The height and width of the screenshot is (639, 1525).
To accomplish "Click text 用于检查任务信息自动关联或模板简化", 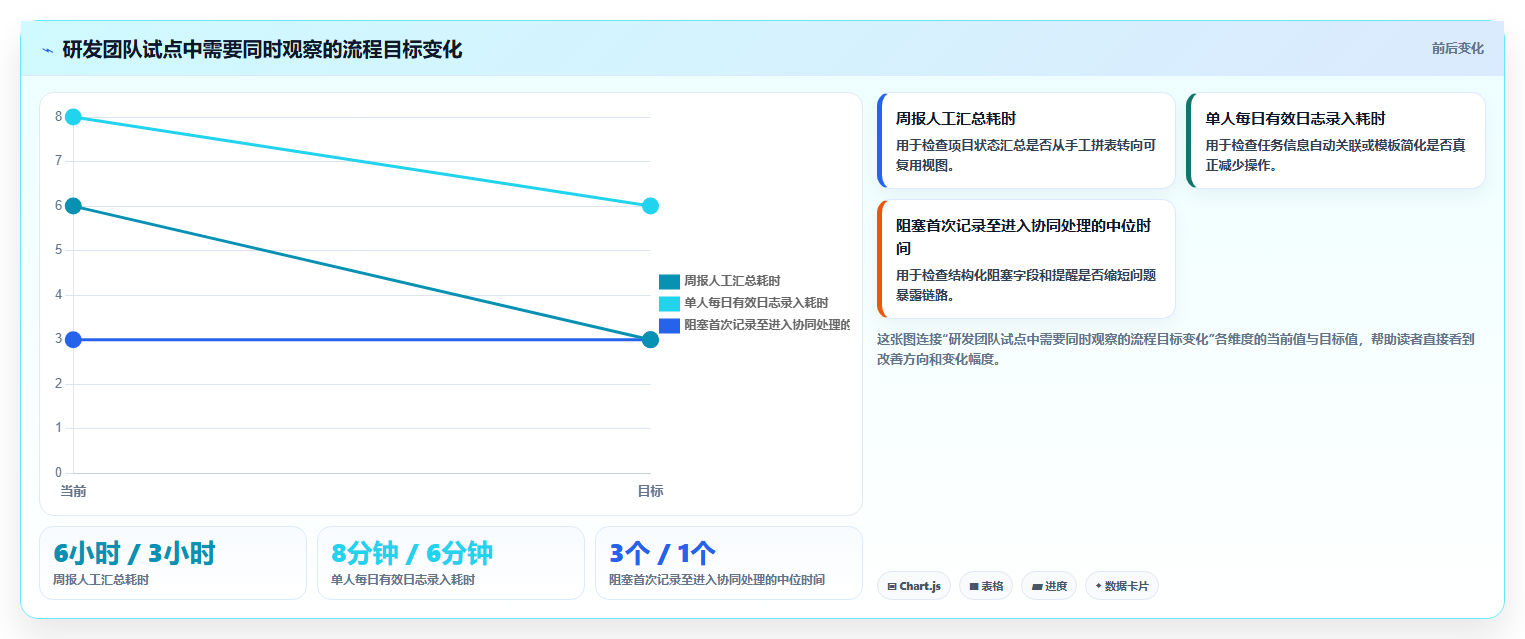I will (1336, 155).
